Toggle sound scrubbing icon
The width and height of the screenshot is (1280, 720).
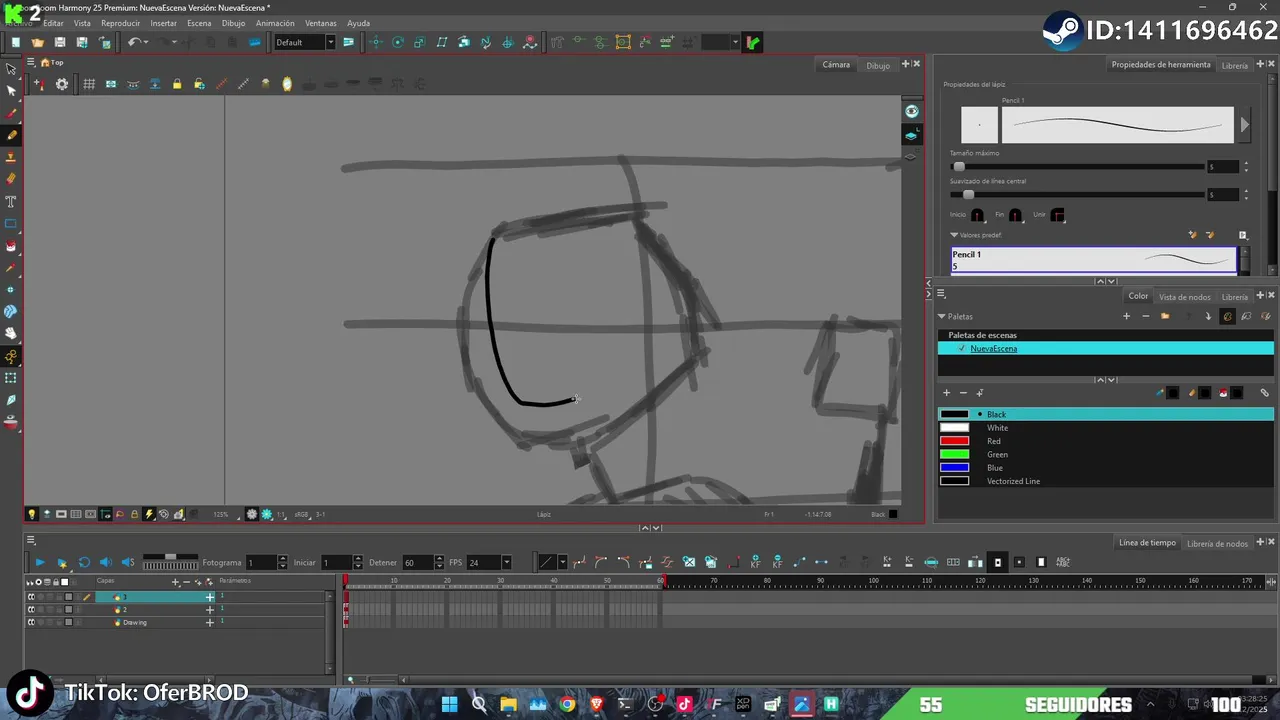pyautogui.click(x=128, y=562)
